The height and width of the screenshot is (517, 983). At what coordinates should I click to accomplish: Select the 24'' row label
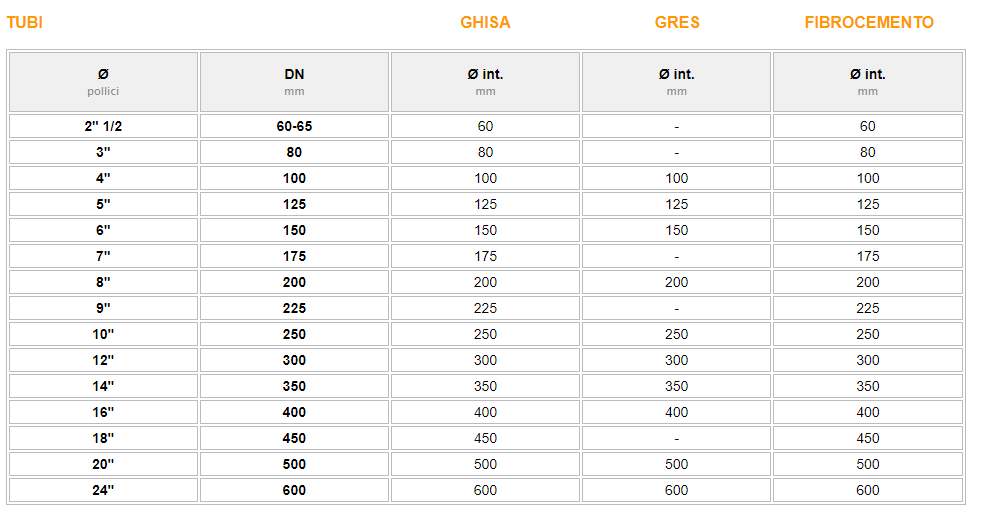click(x=103, y=490)
